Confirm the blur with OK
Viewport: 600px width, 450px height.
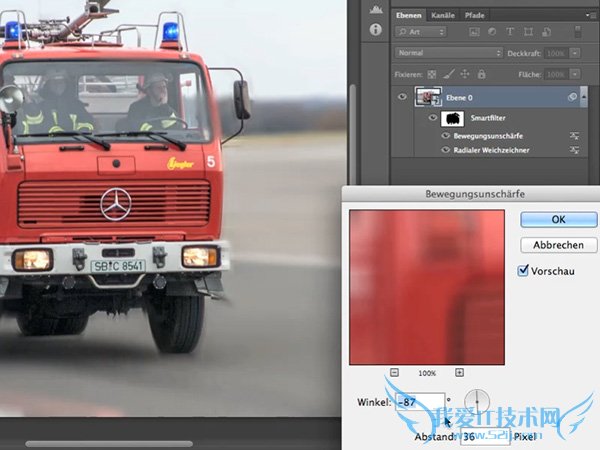pos(558,219)
